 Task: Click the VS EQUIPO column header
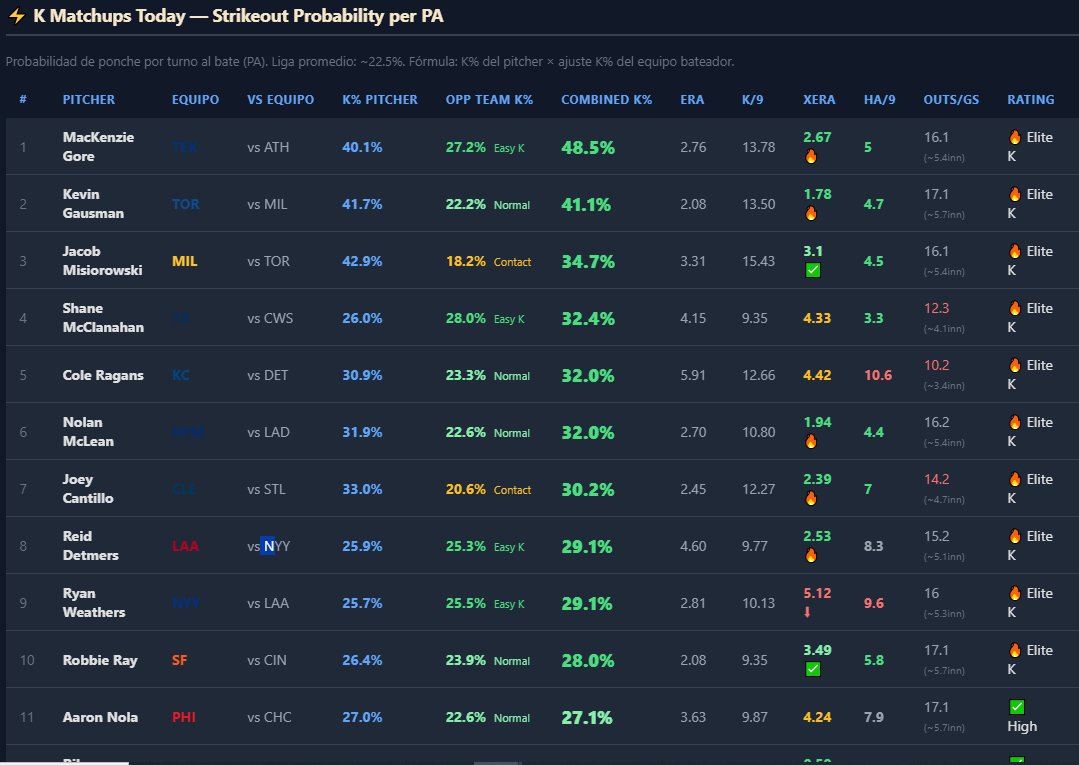pos(281,100)
